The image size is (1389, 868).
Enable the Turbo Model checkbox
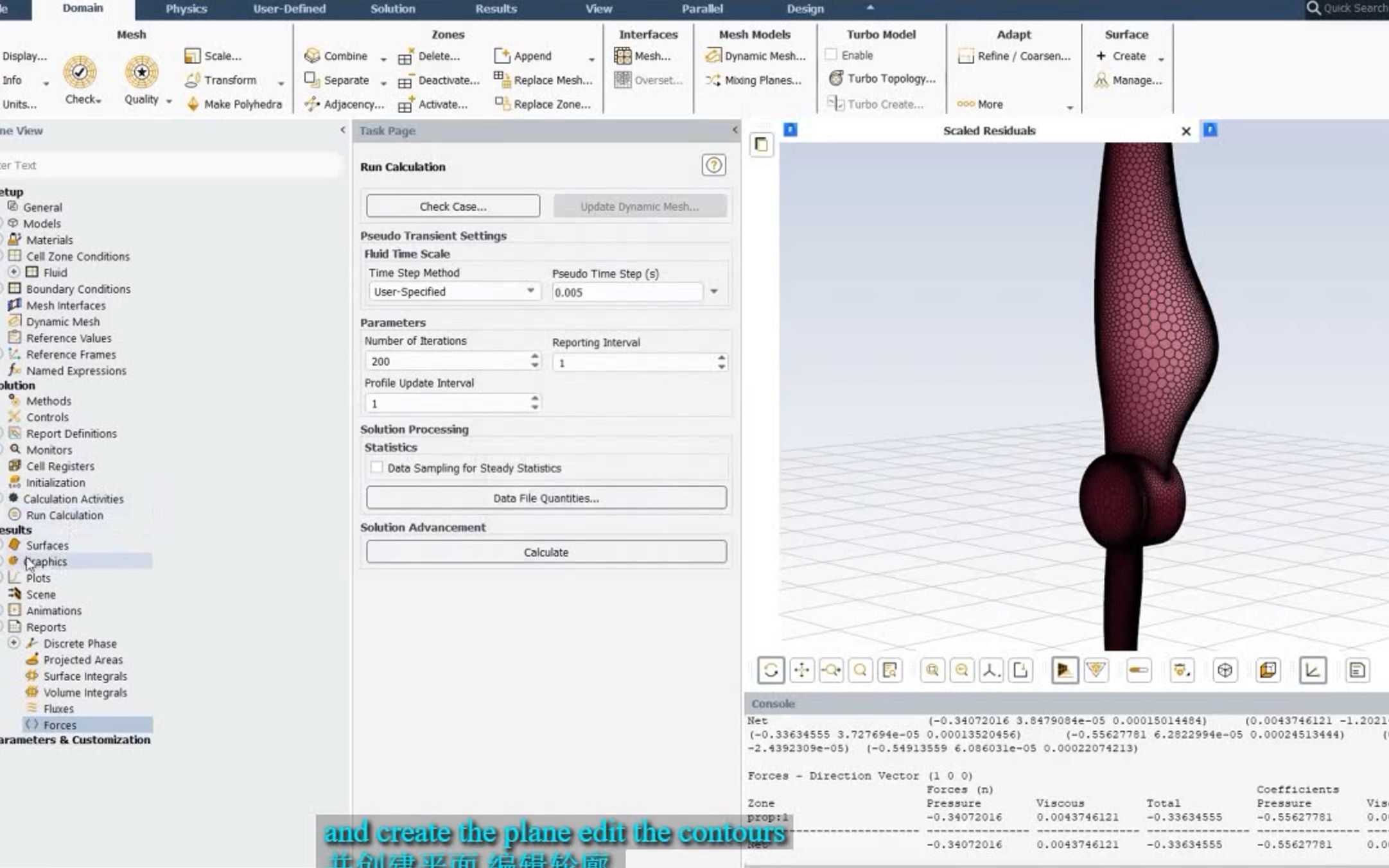tap(831, 55)
